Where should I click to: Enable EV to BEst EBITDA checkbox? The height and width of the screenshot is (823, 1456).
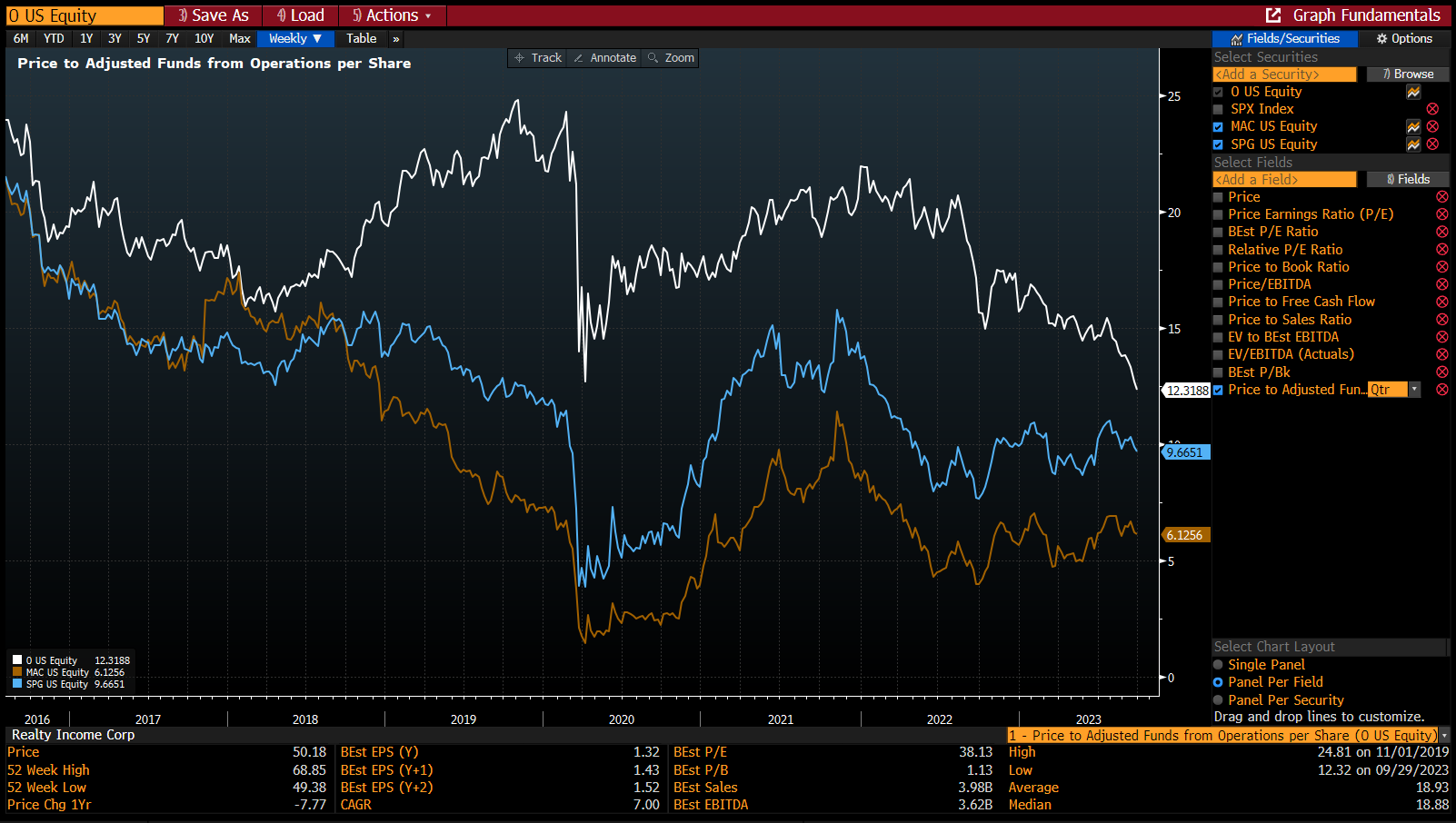click(1218, 337)
